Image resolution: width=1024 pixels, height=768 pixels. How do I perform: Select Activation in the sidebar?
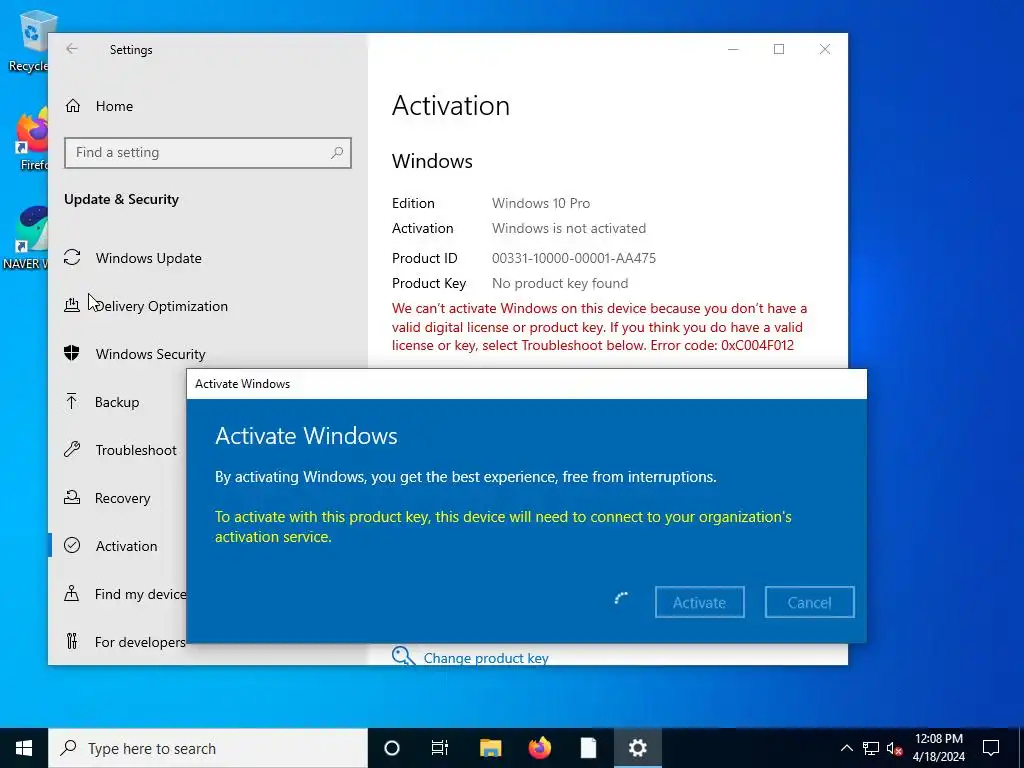coord(126,546)
